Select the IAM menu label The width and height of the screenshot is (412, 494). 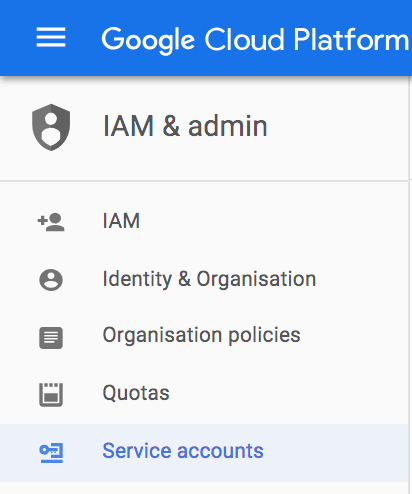coord(121,221)
